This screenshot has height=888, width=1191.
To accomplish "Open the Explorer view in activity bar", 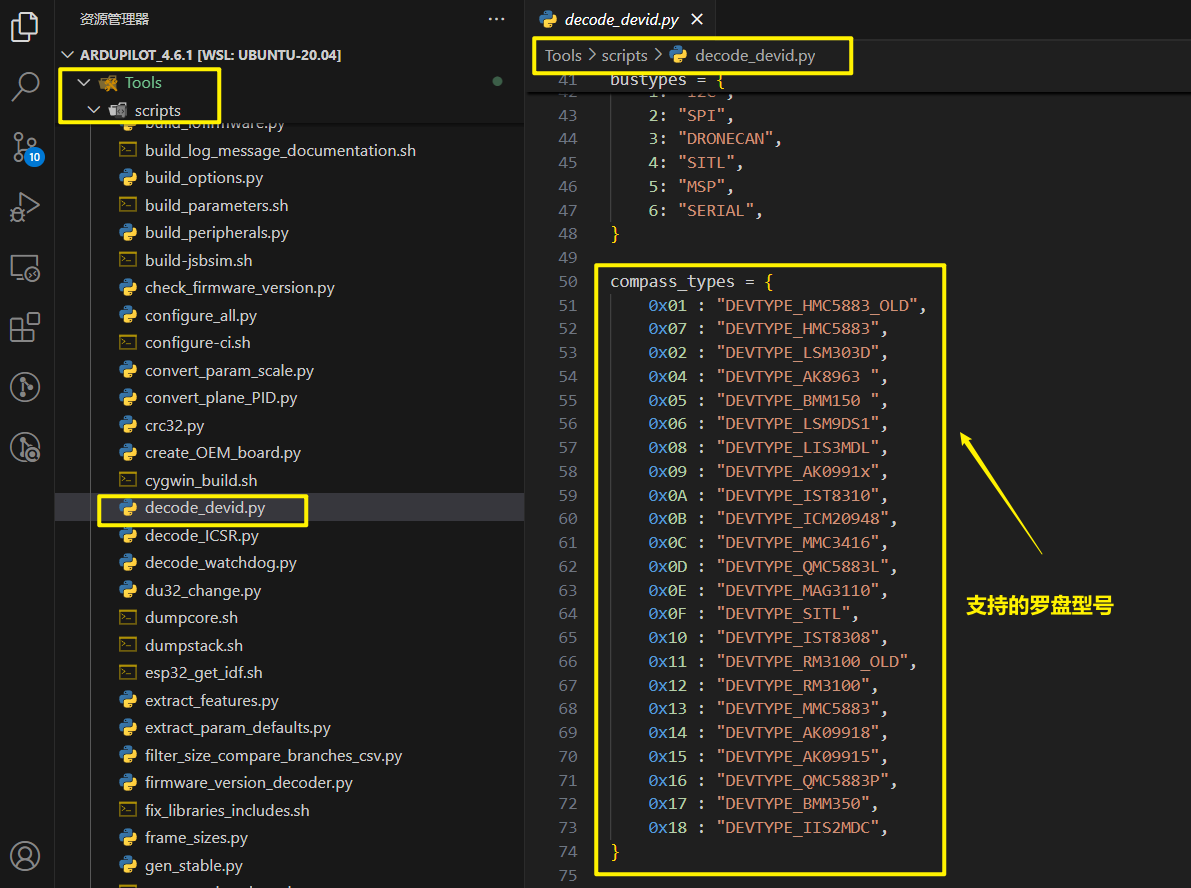I will pos(25,27).
